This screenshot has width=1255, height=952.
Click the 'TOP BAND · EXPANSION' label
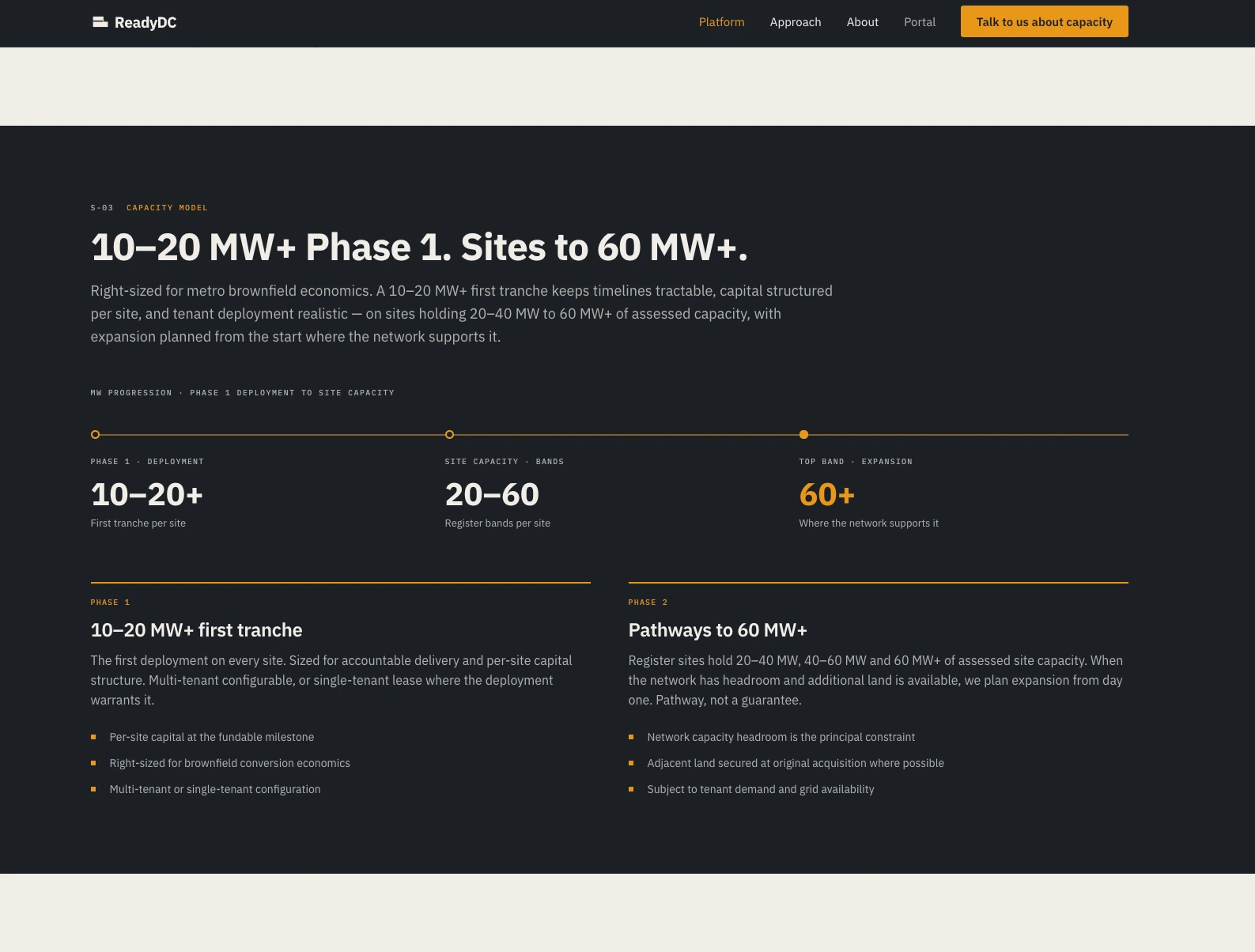coord(856,462)
